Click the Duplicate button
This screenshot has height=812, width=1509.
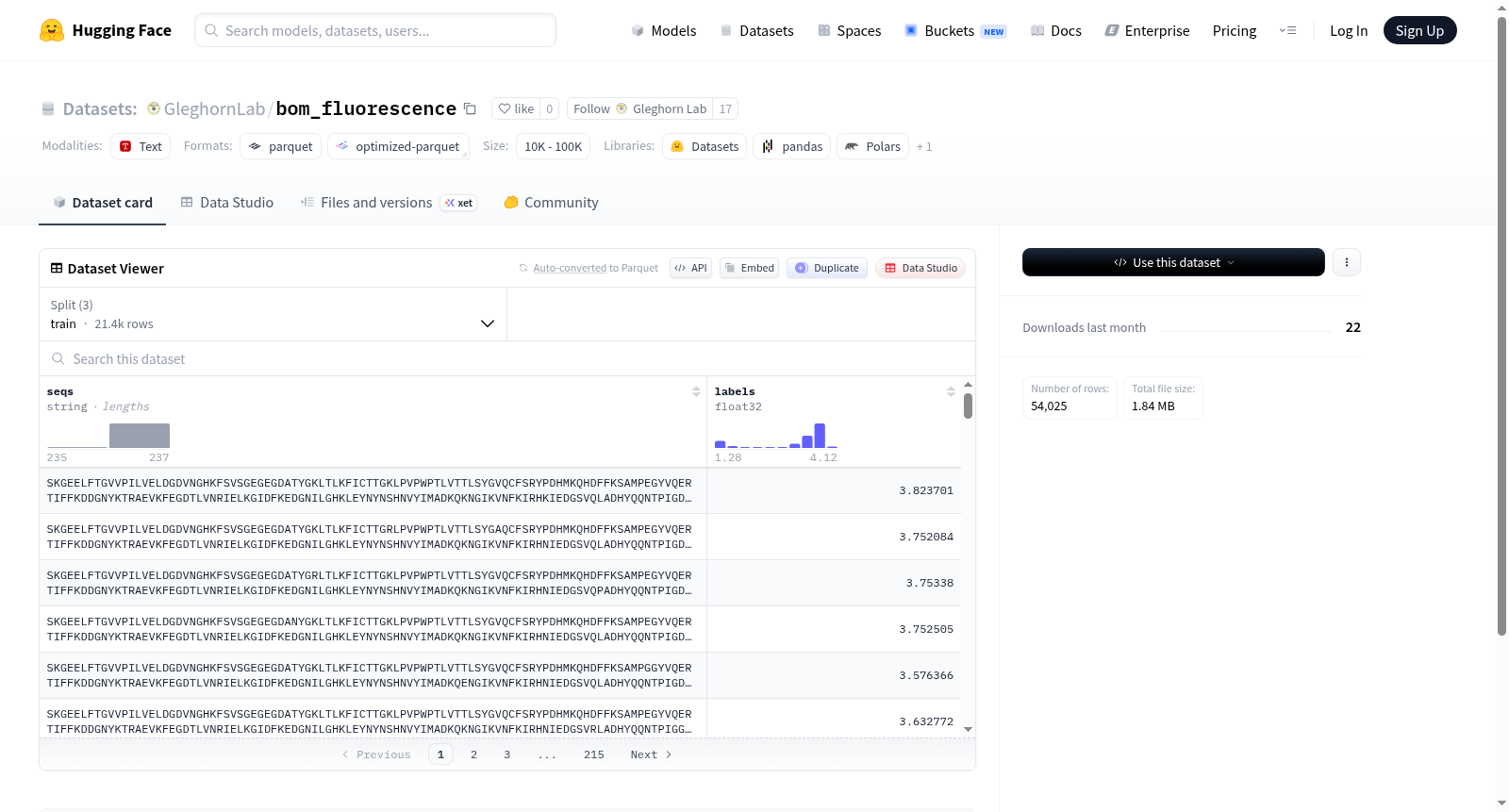pyautogui.click(x=827, y=268)
